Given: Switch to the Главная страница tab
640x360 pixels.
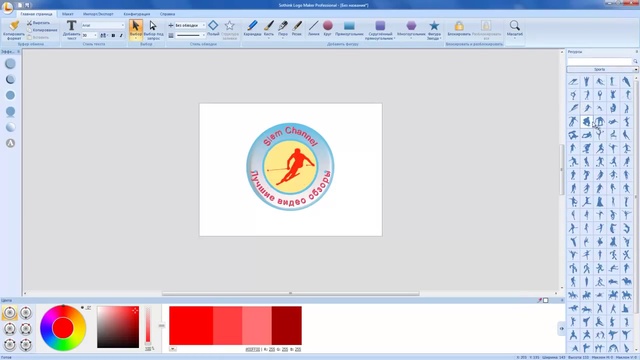Looking at the screenshot, I should point(36,14).
